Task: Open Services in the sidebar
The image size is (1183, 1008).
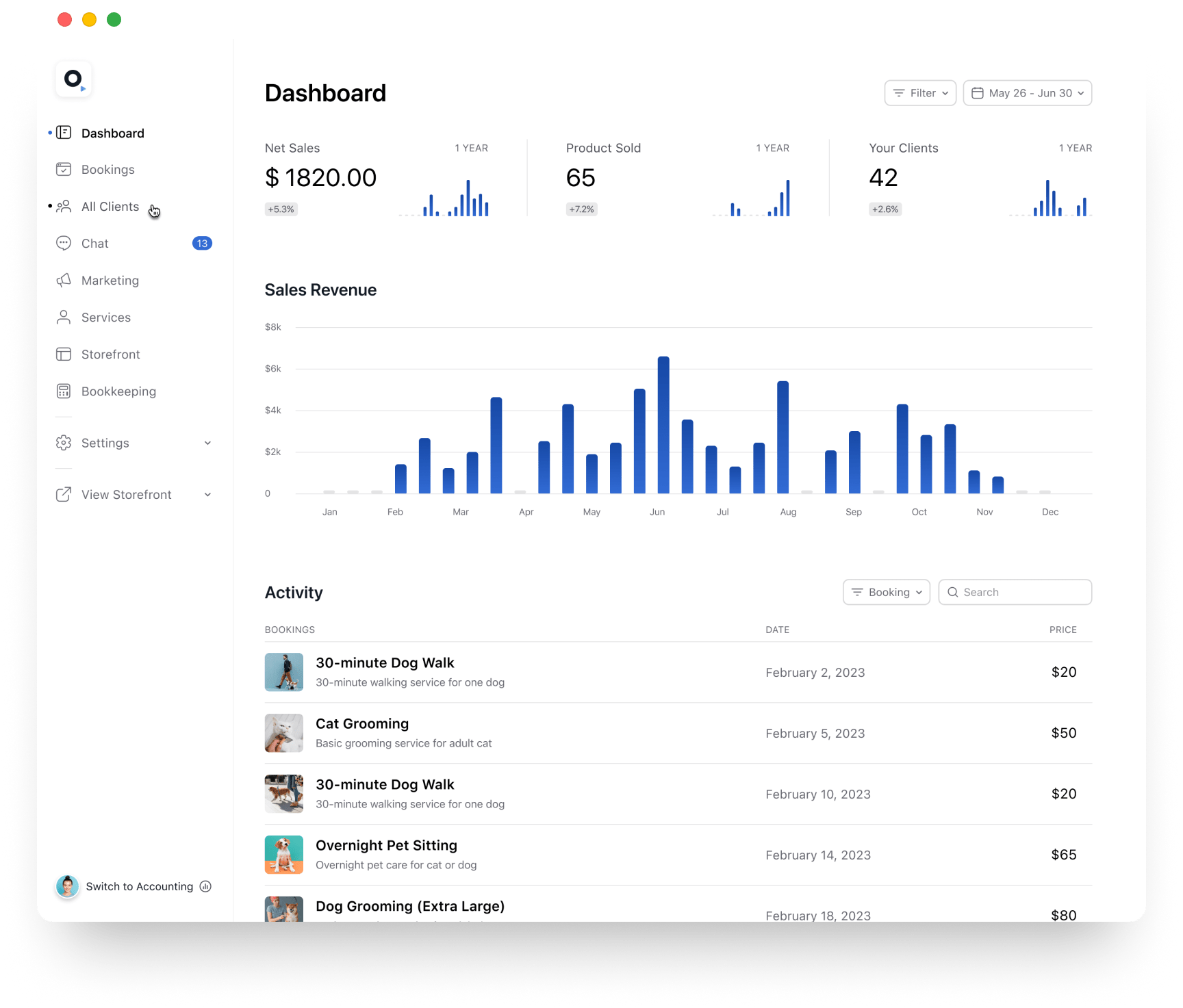Action: [106, 318]
